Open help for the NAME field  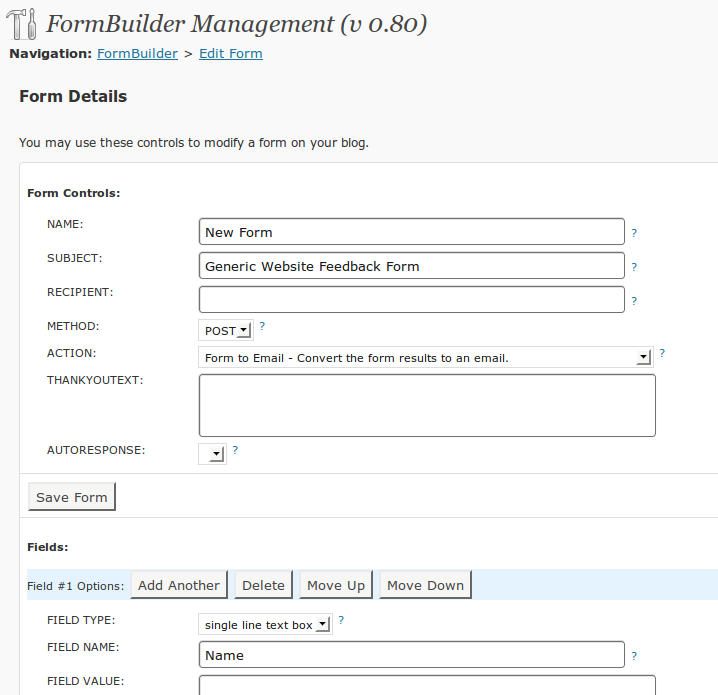coord(634,233)
